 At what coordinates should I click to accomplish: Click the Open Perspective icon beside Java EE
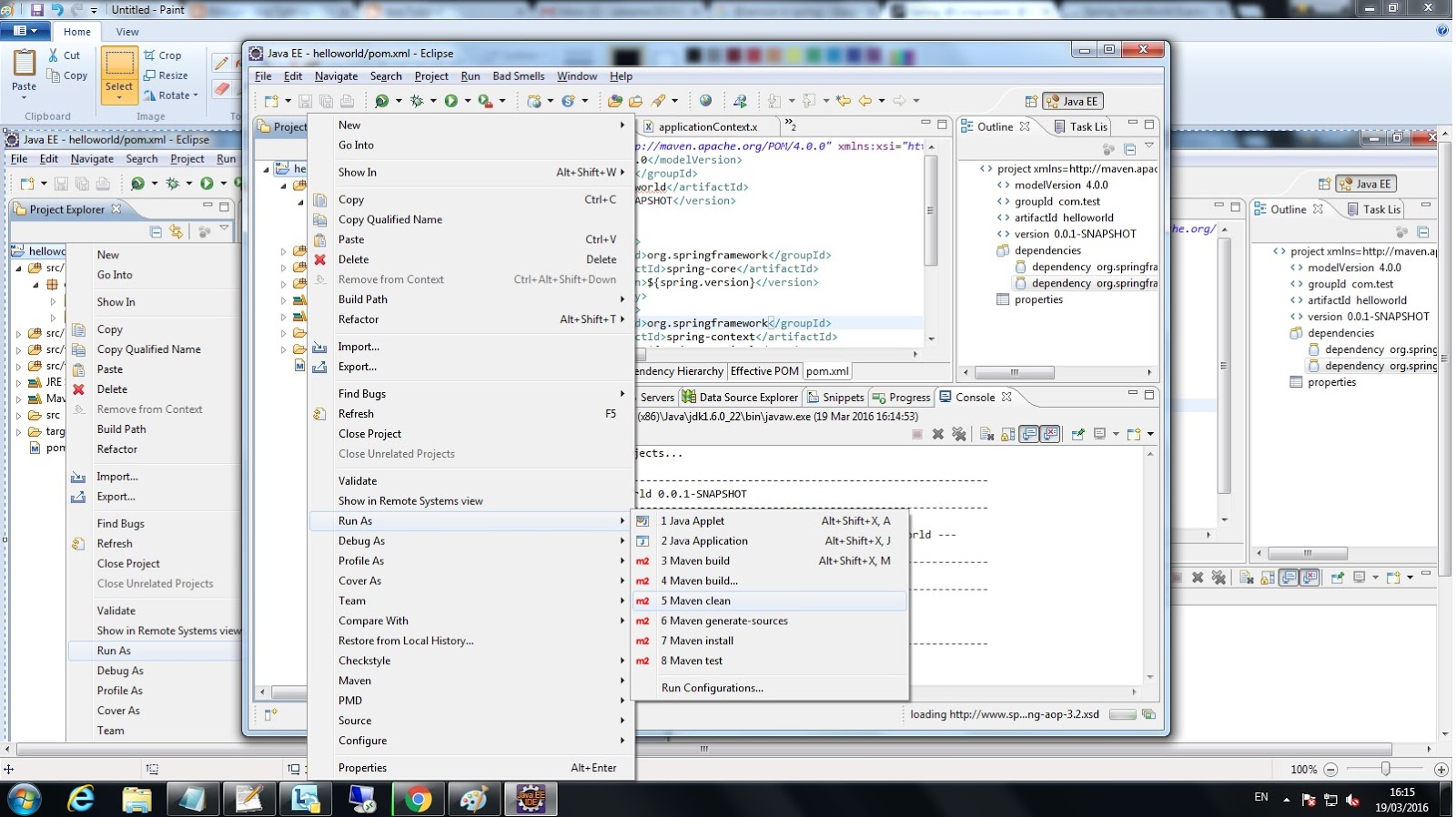(1031, 101)
